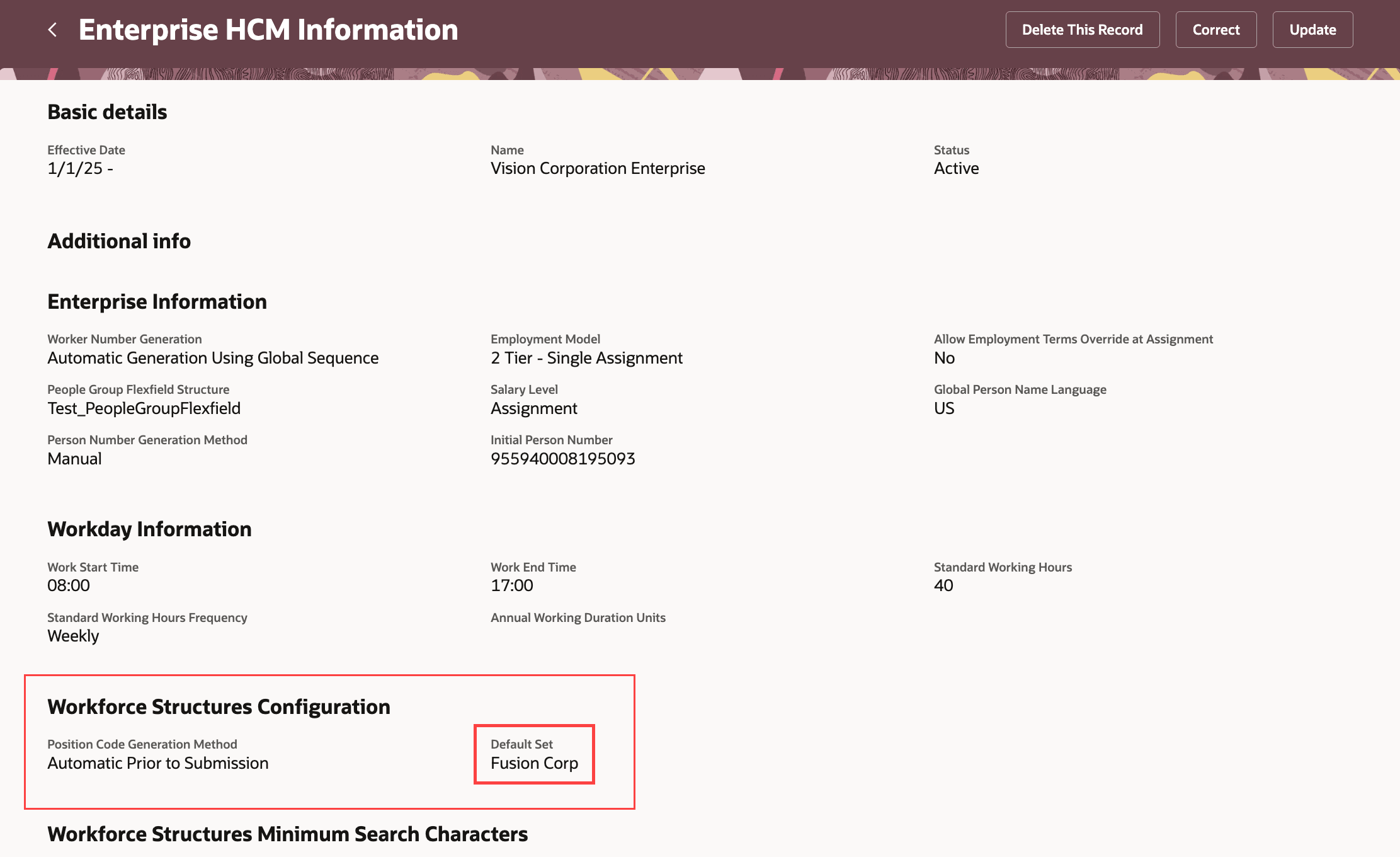This screenshot has width=1400, height=857.
Task: Click the Test_PeopleGroupFlexfield value
Action: 144,408
